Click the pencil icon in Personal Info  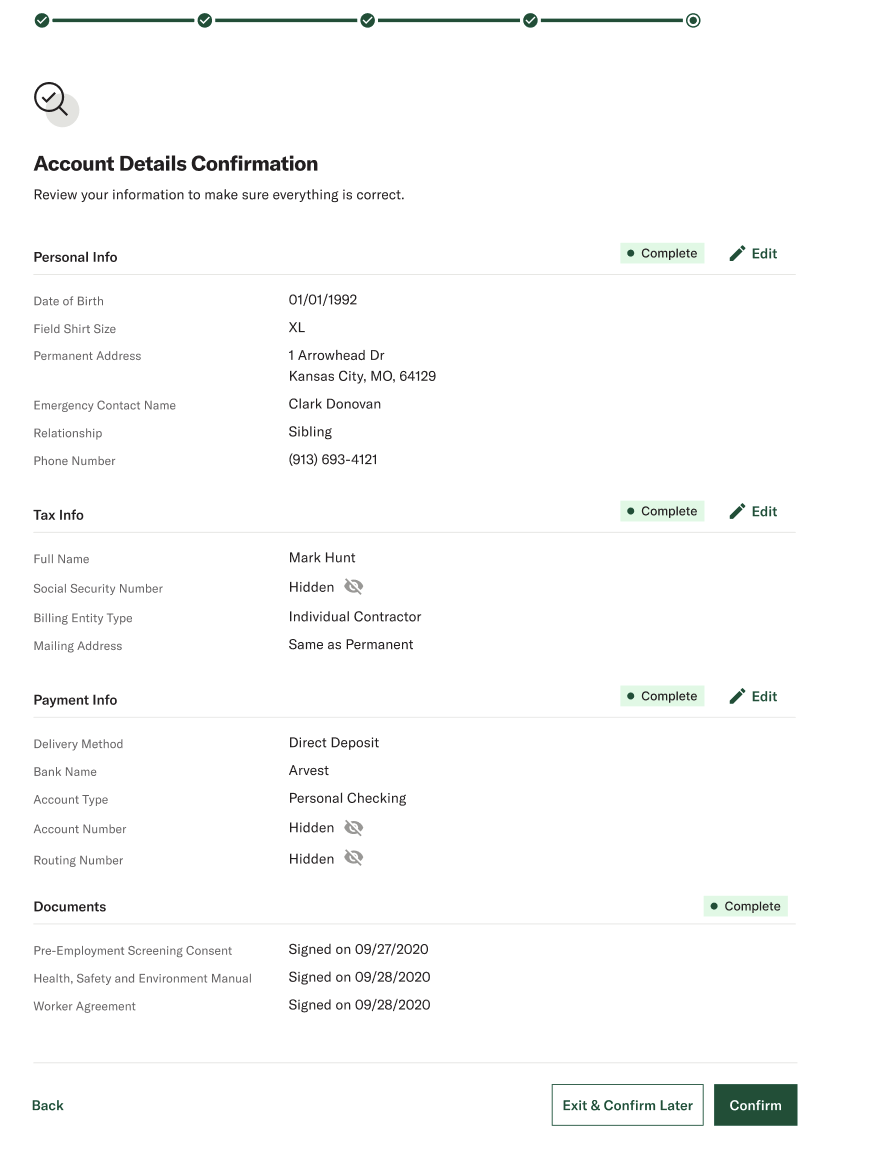(737, 253)
